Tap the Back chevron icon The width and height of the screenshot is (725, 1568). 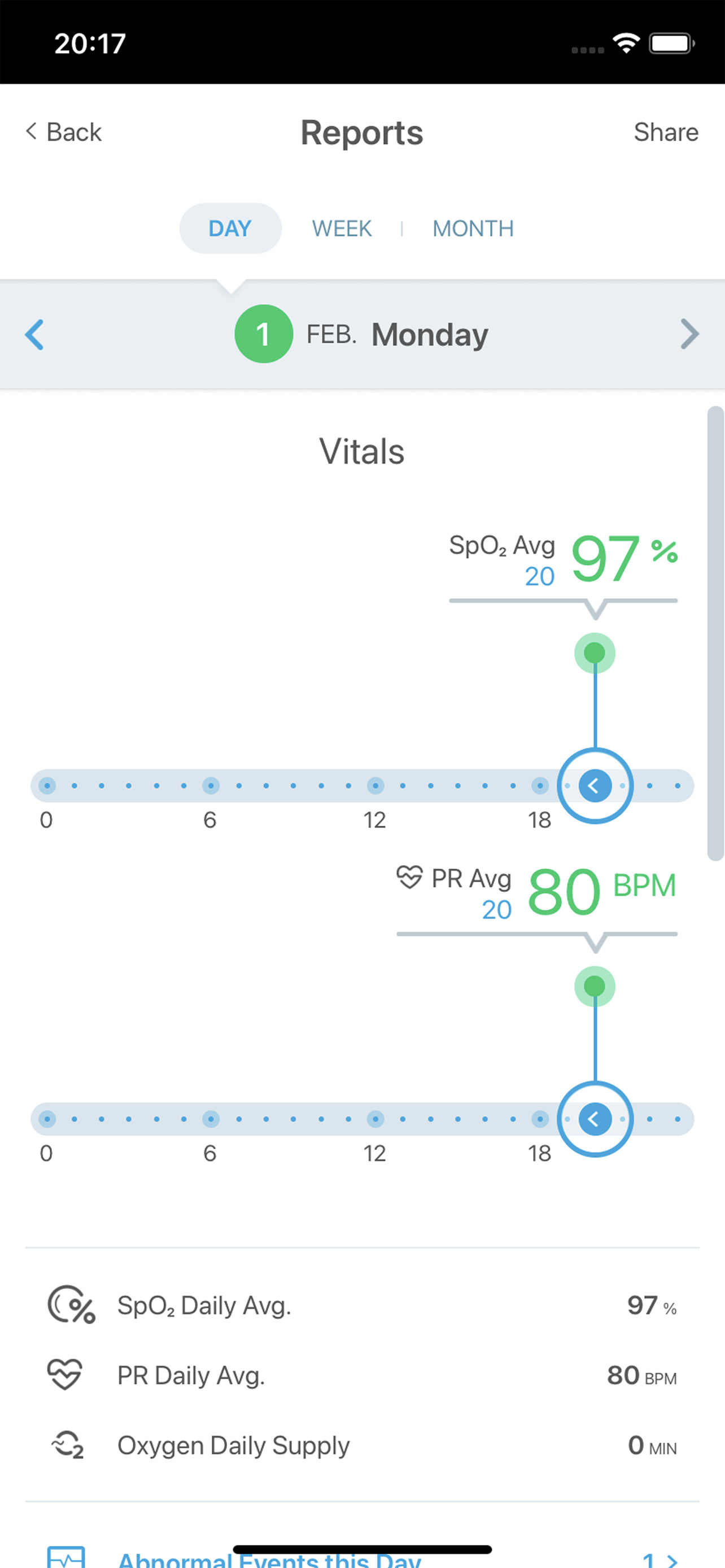coord(32,132)
